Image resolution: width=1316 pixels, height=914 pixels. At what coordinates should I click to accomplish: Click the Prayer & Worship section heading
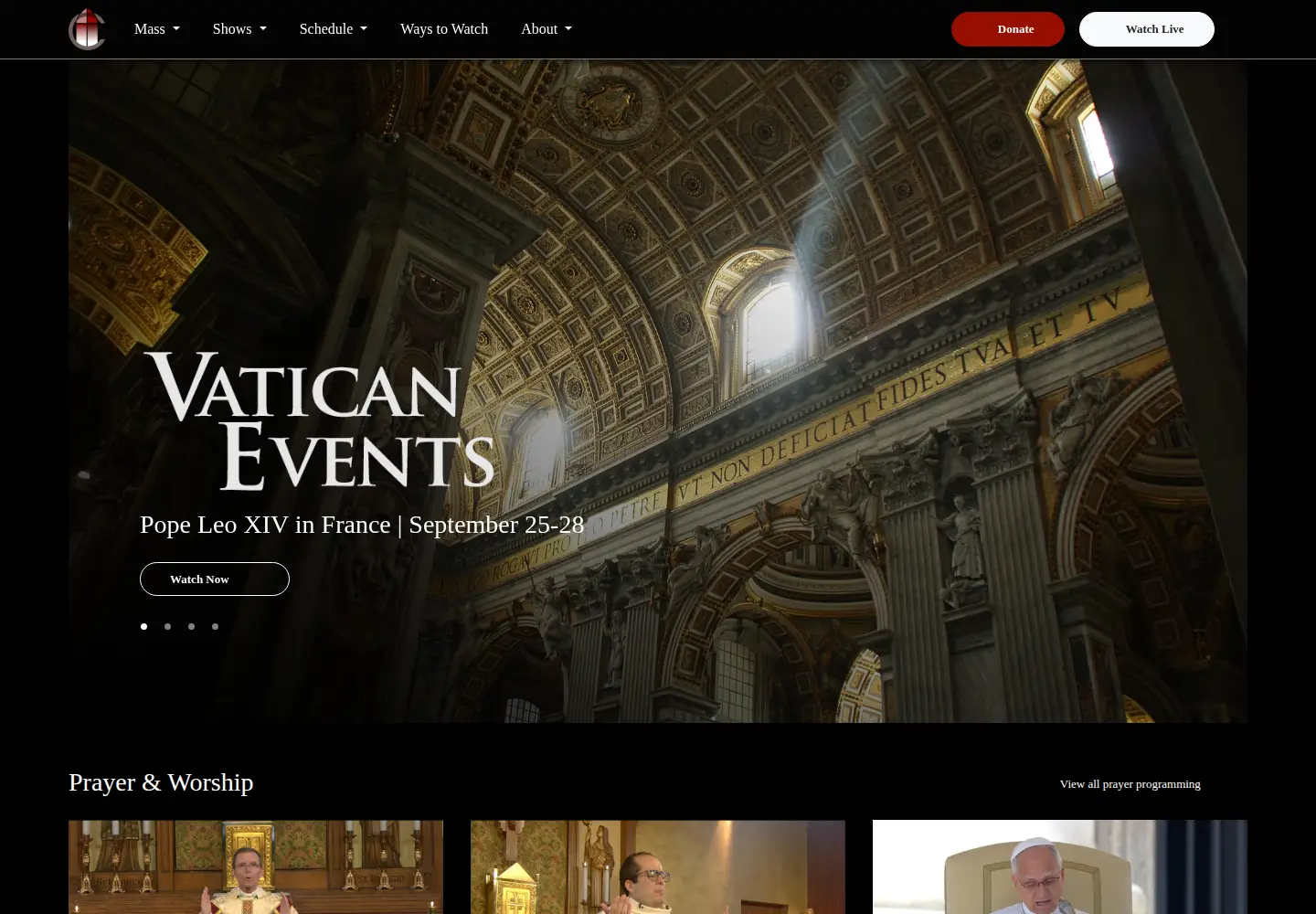tap(161, 782)
